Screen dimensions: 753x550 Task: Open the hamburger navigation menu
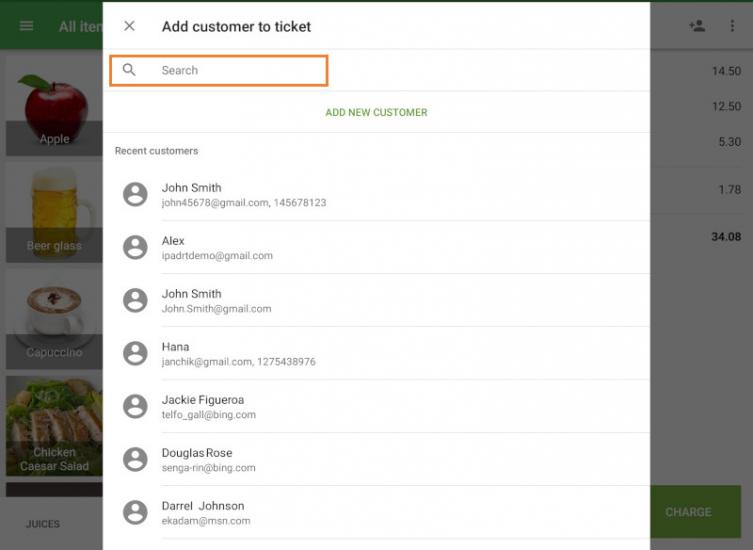(27, 26)
